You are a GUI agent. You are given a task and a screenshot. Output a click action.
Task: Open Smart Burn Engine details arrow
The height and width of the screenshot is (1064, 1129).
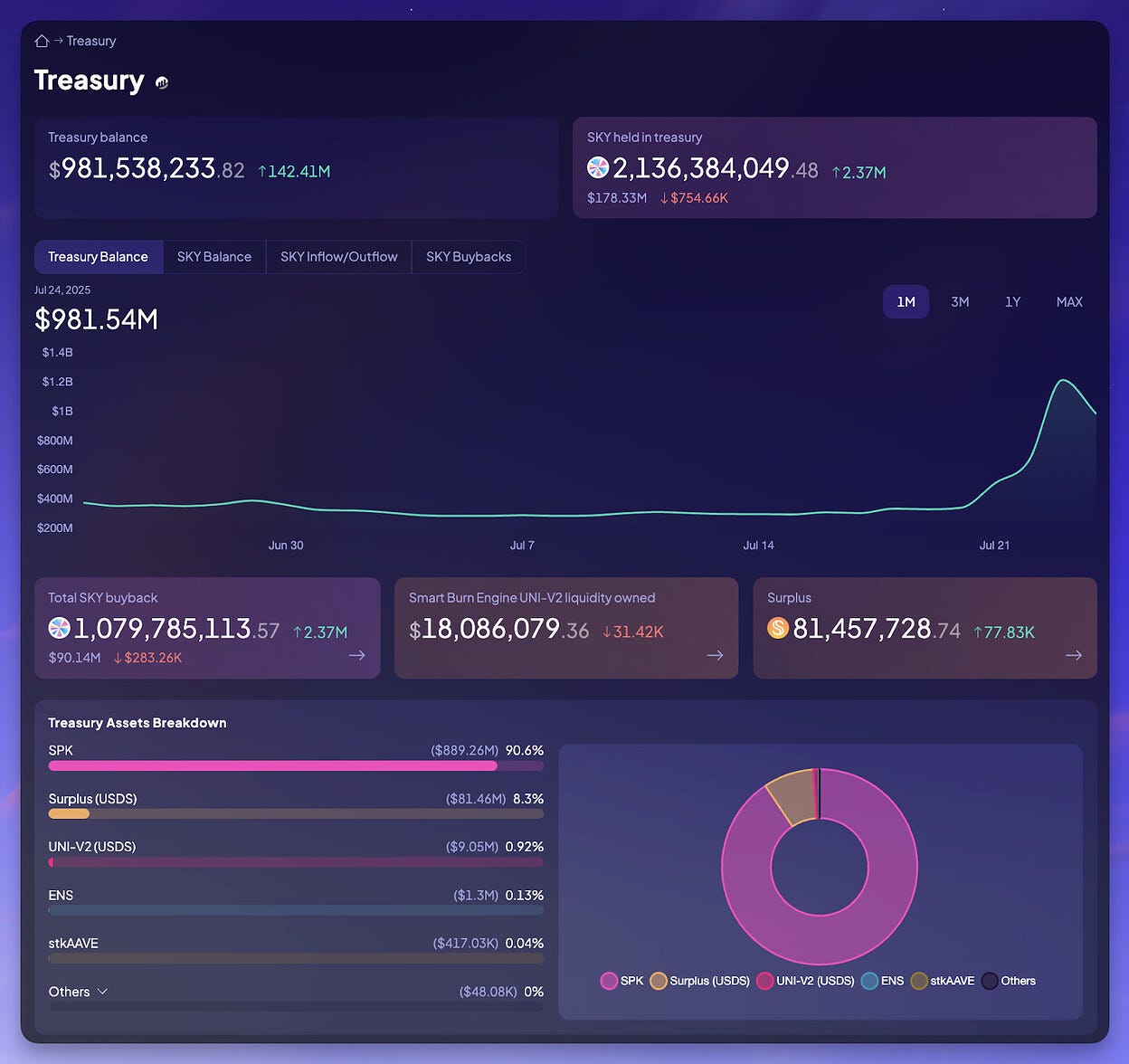[715, 655]
